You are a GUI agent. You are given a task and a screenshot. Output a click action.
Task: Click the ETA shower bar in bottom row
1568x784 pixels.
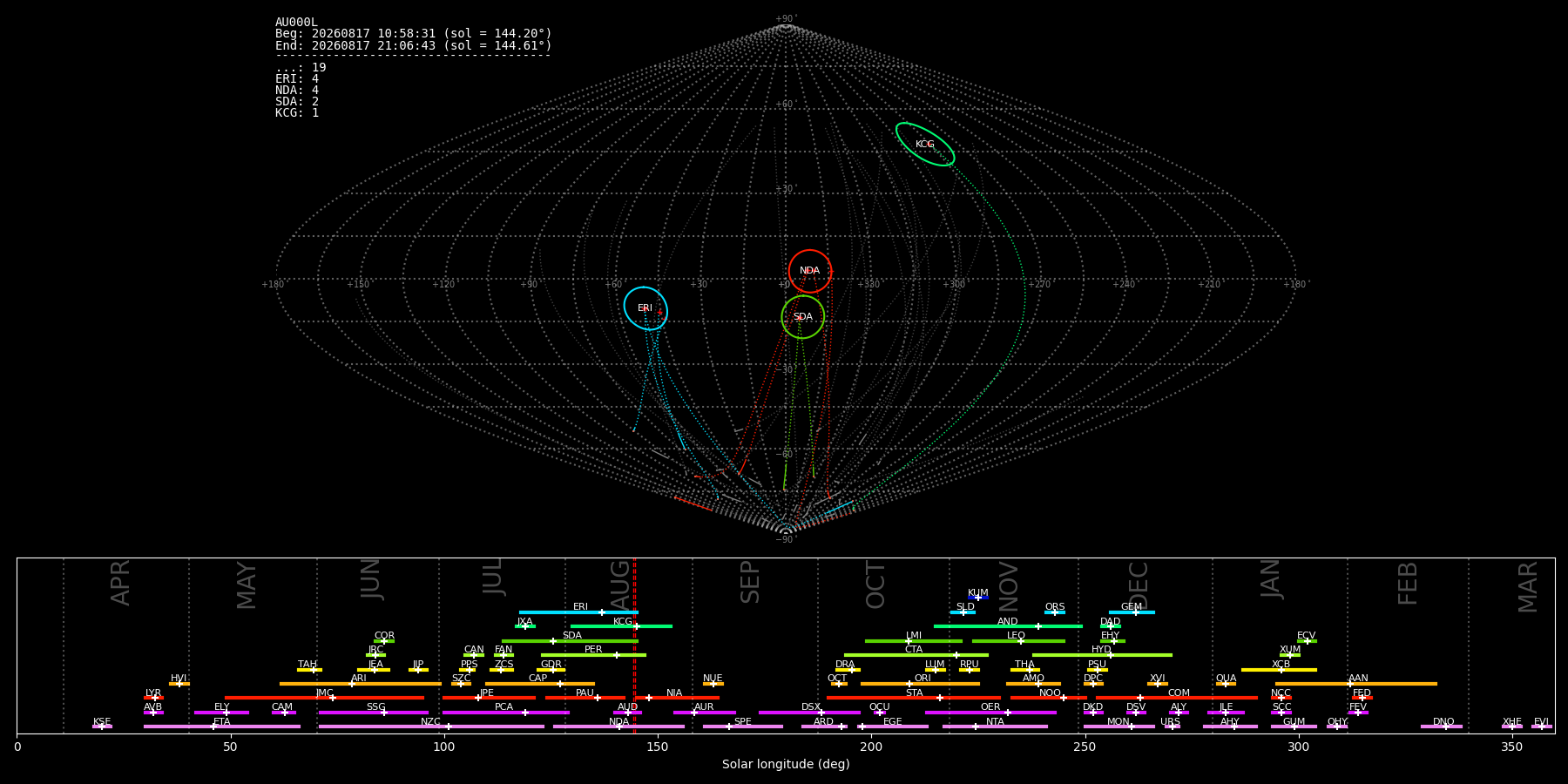coord(222,727)
